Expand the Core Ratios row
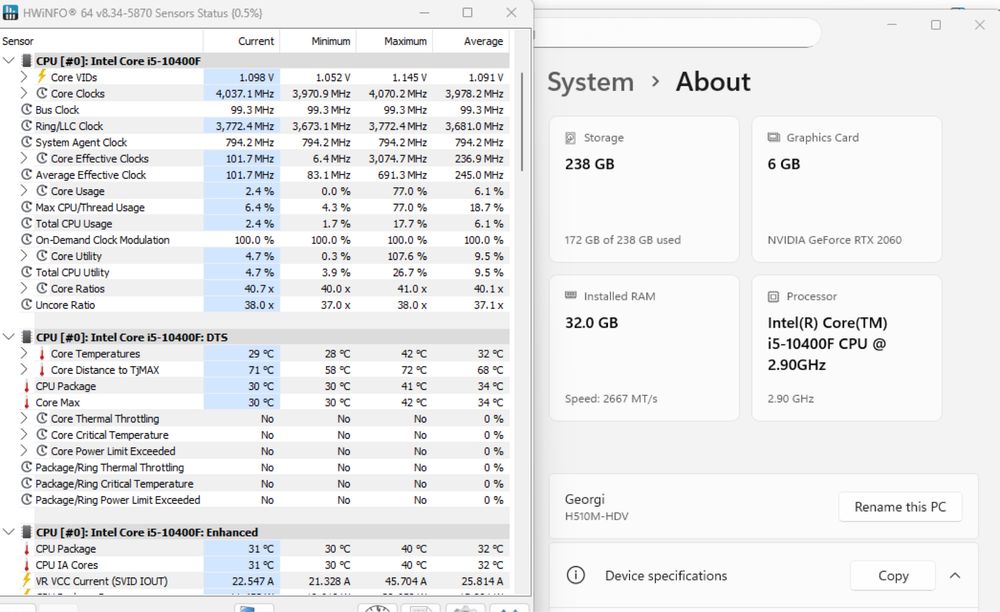This screenshot has width=1000, height=612. [24, 288]
